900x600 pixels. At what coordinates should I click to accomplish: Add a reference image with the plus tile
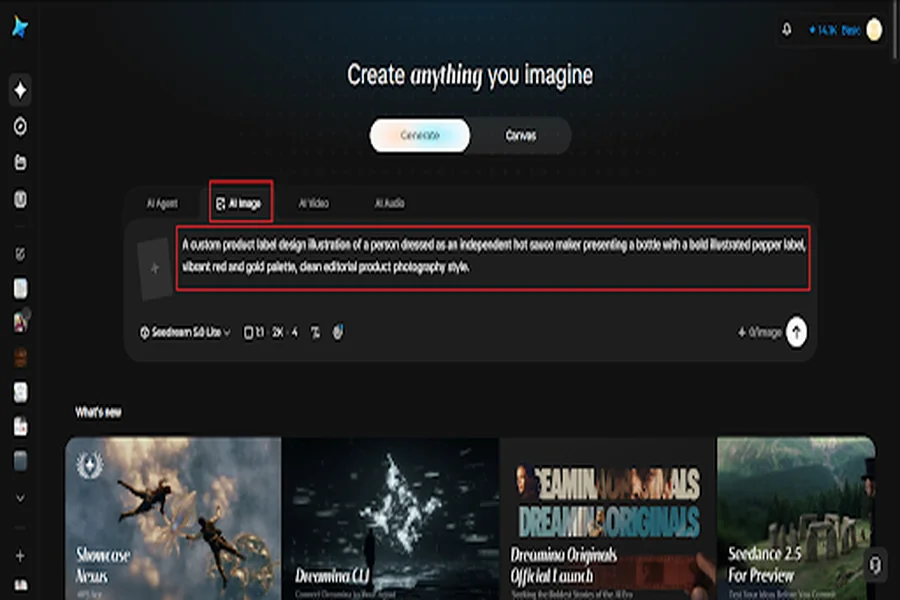coord(155,268)
